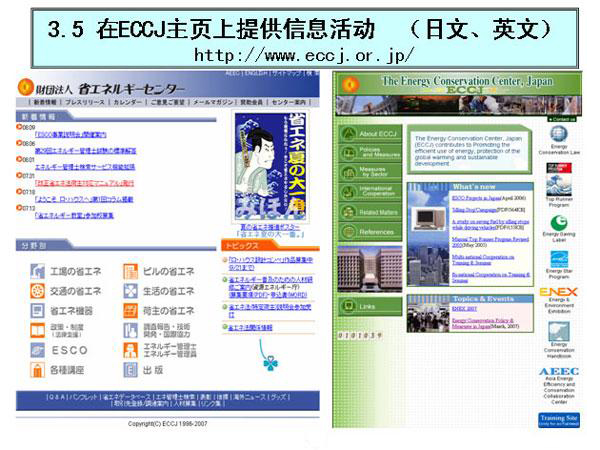600x450 pixels.
Task: Open the 工場の省エネ factory icon
Action: pos(38,271)
